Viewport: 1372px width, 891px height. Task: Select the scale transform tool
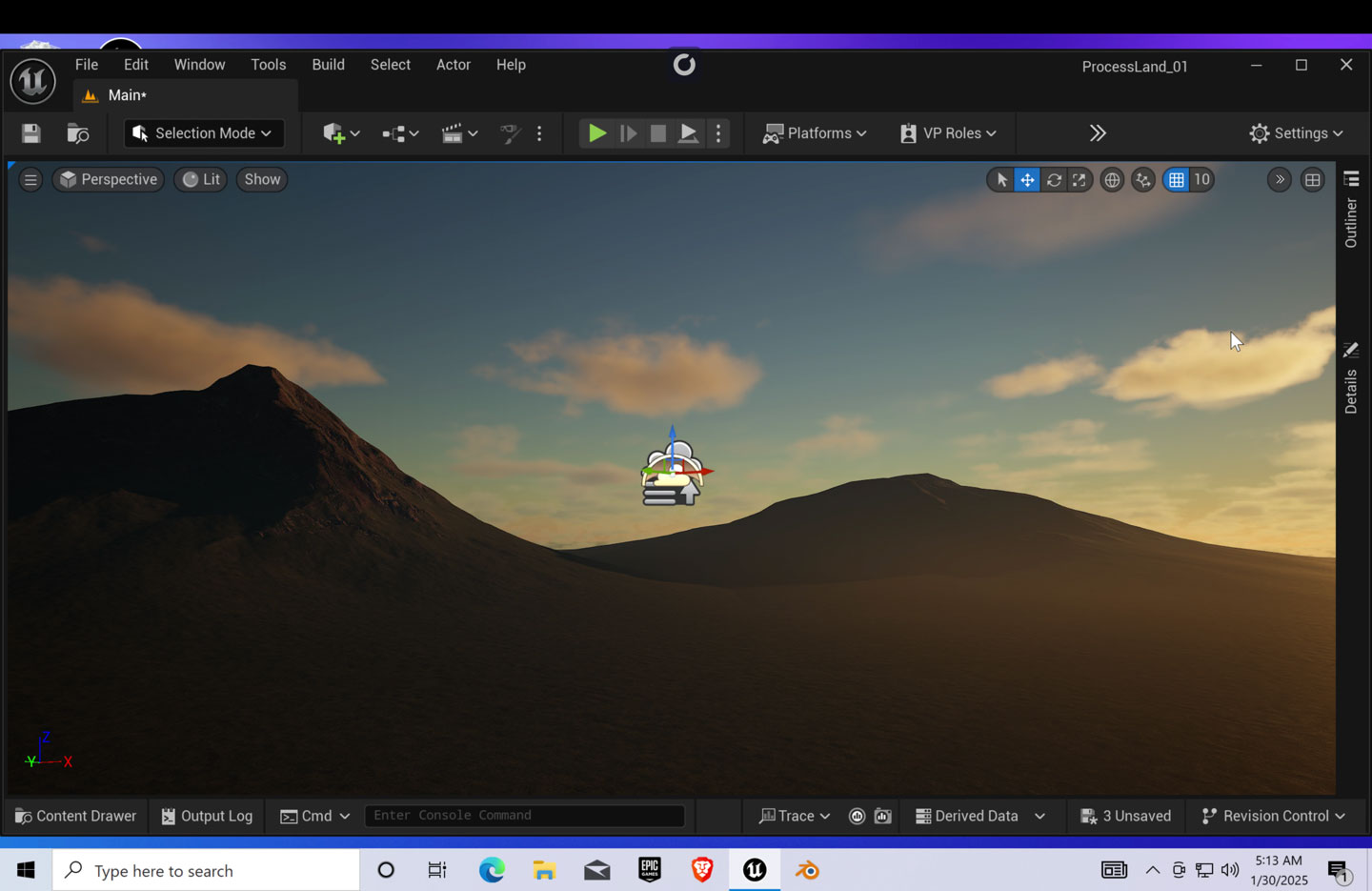point(1079,180)
